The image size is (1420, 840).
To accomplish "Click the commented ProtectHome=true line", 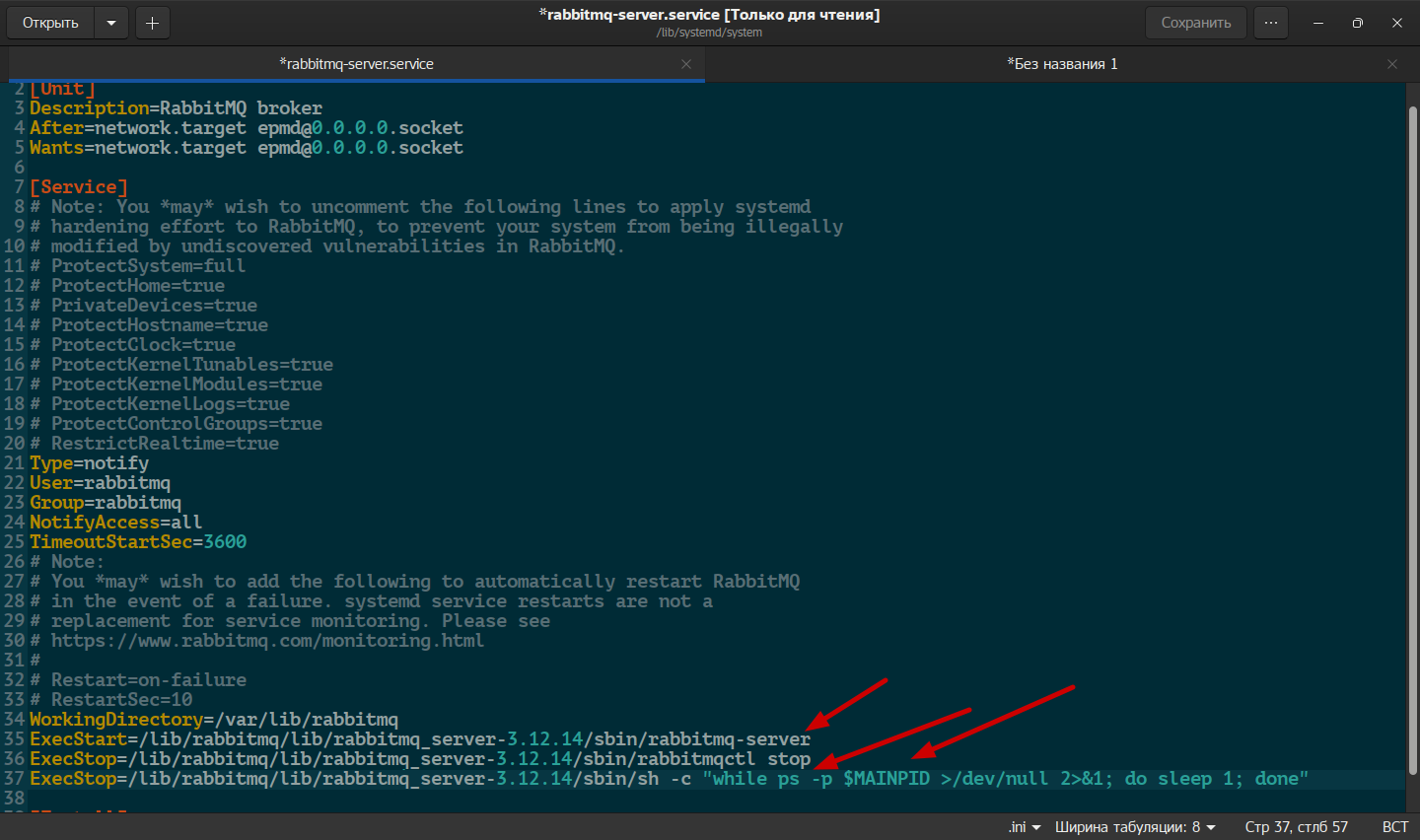I will [x=127, y=286].
